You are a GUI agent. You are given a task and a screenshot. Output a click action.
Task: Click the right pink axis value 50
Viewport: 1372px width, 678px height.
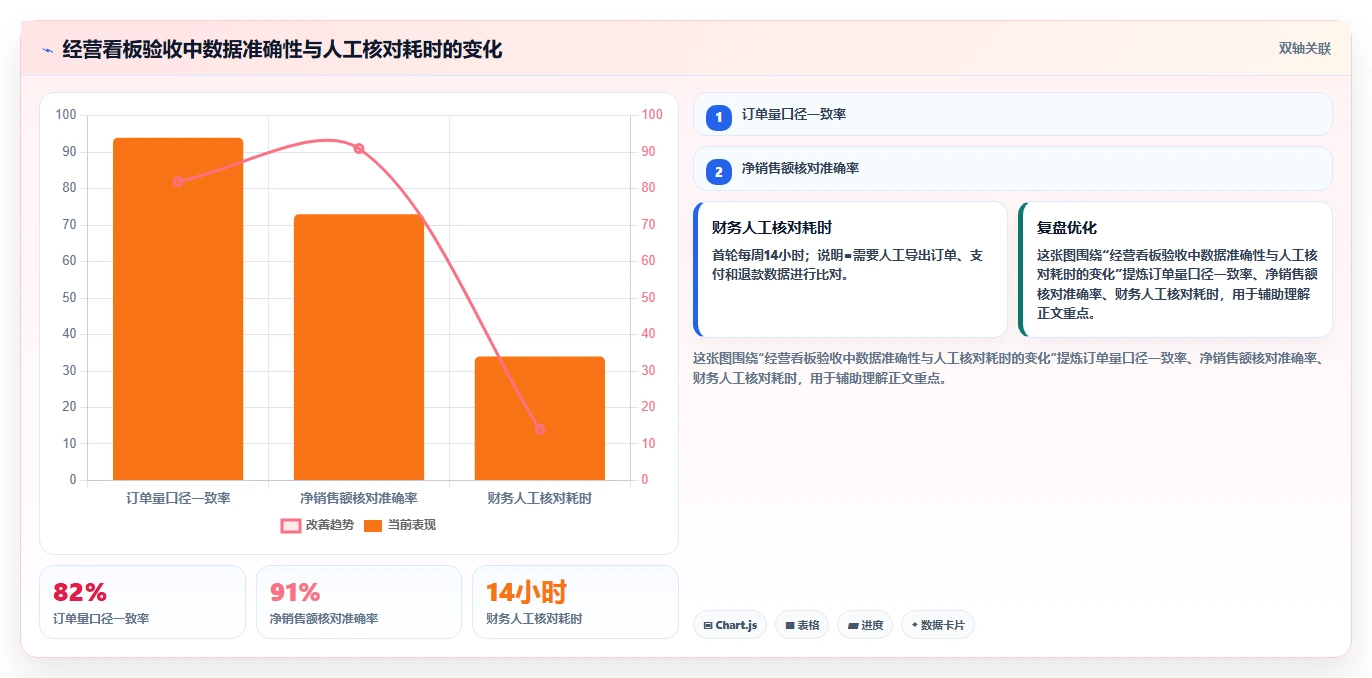[x=648, y=298]
